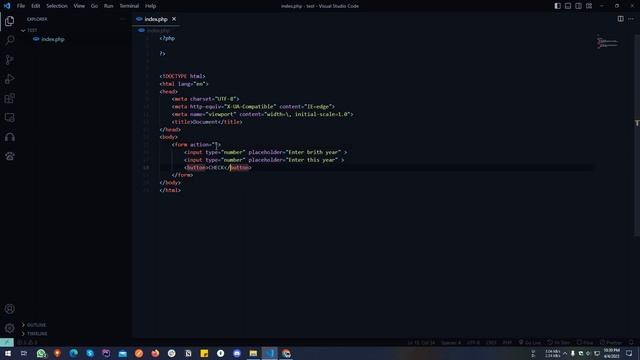This screenshot has height=360, width=640.
Task: Click the index.php breadcrumb label
Action: pos(158,30)
